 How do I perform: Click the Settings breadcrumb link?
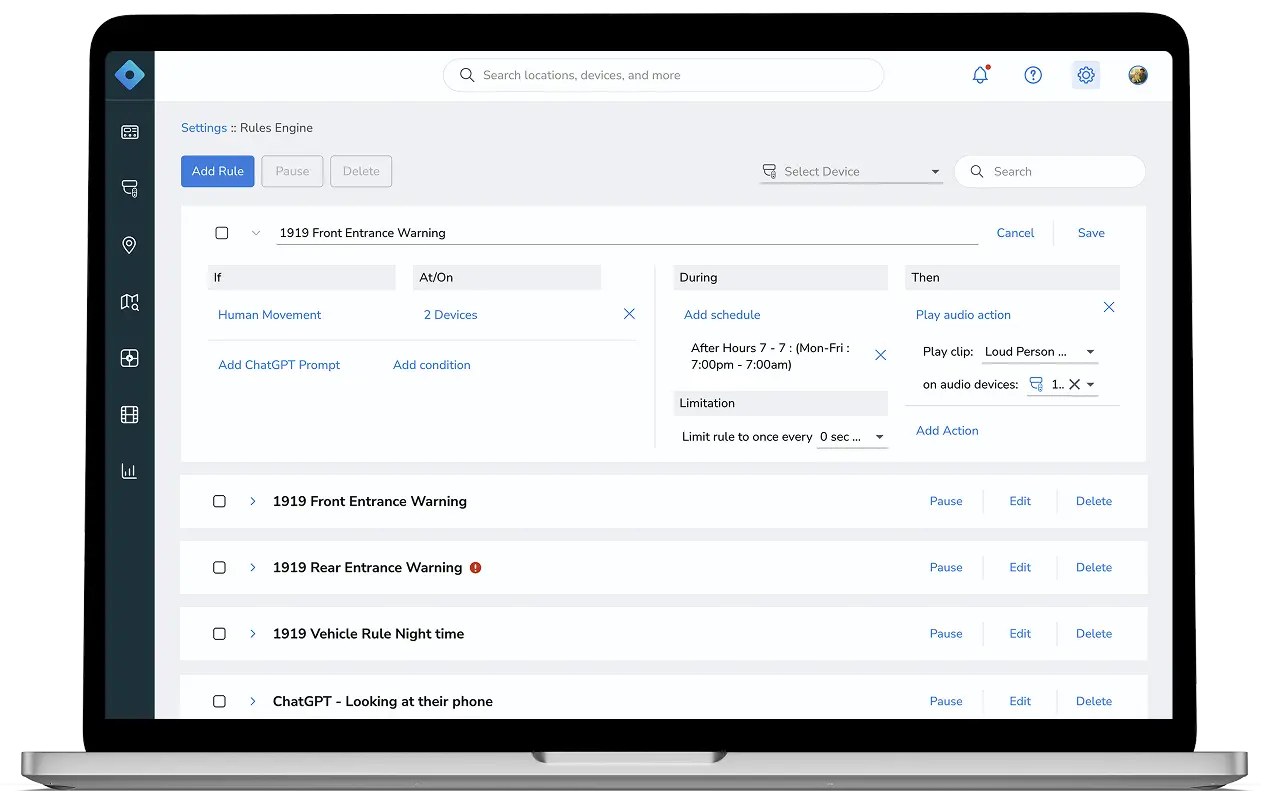pos(204,128)
